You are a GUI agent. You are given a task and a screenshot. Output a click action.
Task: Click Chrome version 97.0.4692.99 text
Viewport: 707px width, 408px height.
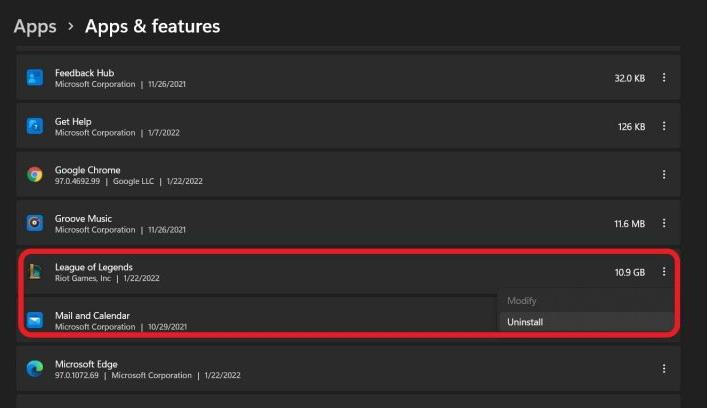pyautogui.click(x=78, y=181)
